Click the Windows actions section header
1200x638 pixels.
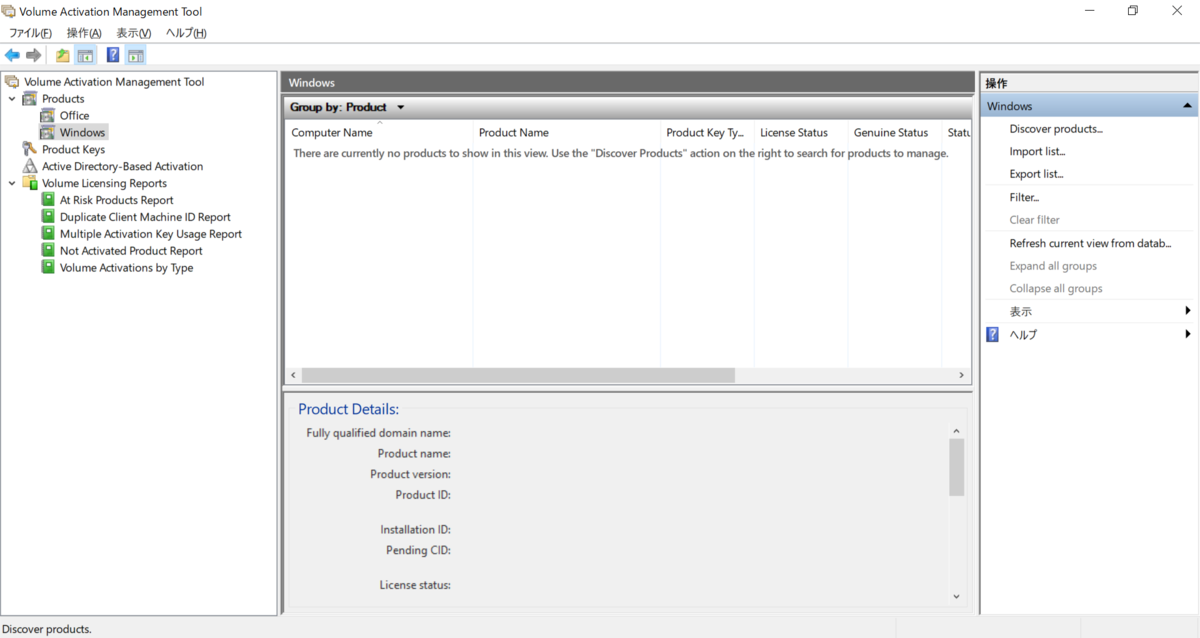click(x=1089, y=106)
